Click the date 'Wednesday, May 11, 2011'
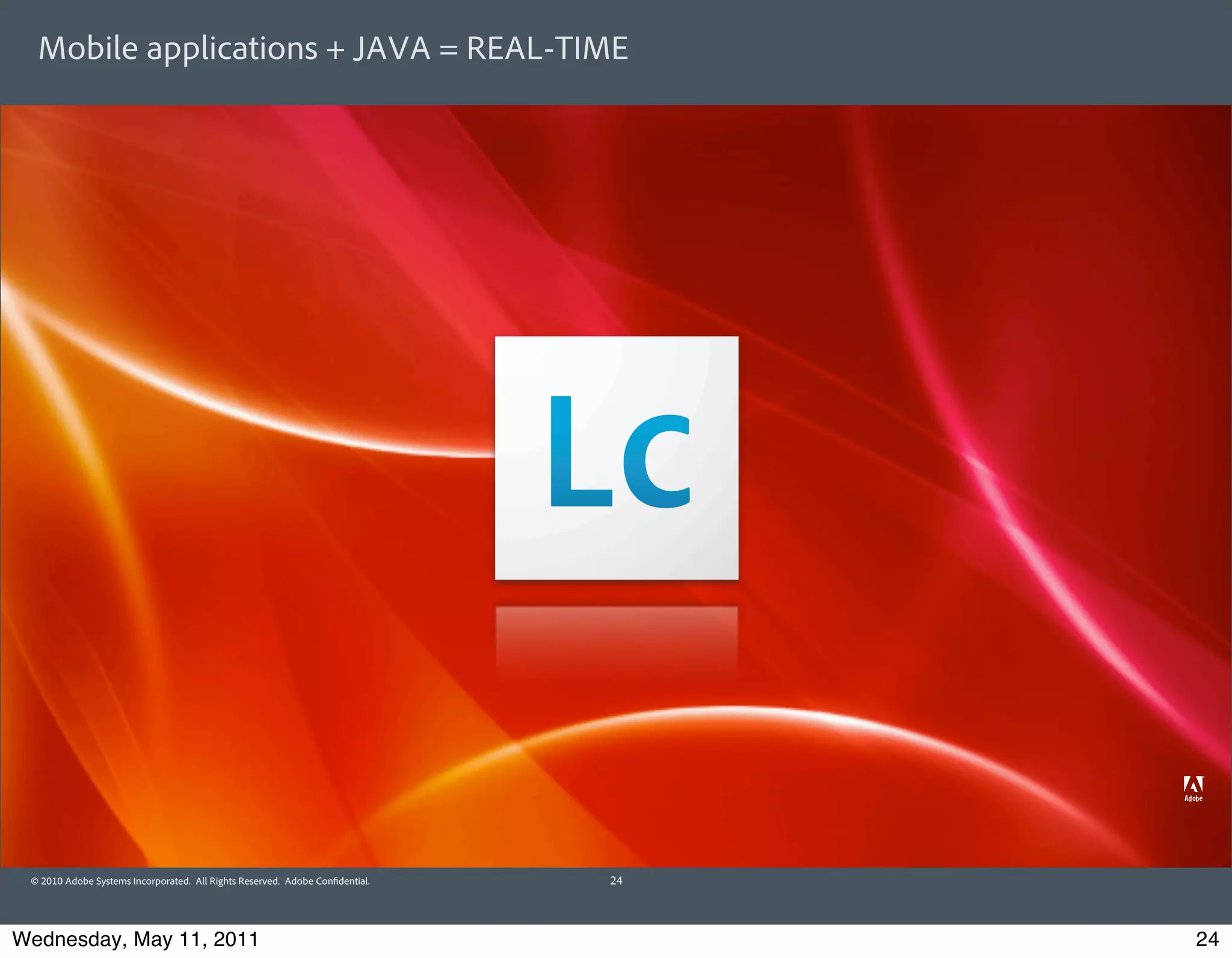The image size is (1232, 958). [135, 939]
